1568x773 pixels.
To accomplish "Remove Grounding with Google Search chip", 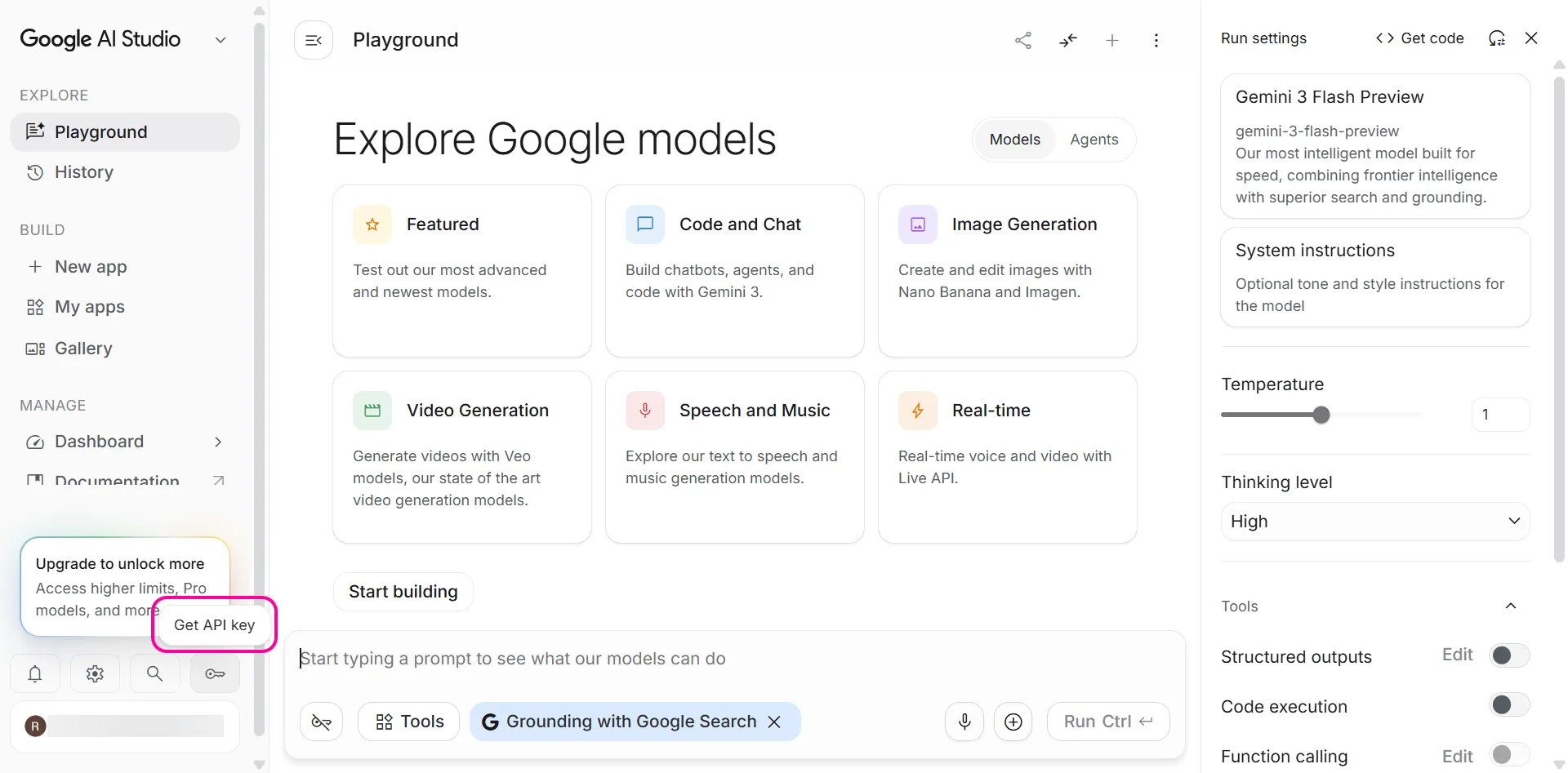I will [775, 722].
